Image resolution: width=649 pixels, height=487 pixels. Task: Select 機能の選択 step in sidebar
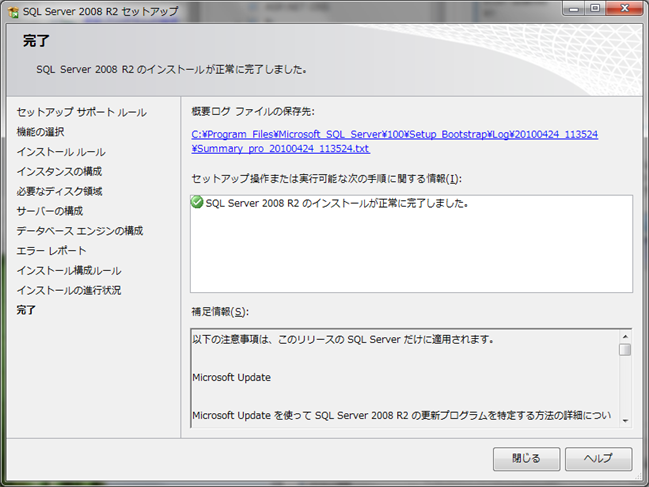41,132
